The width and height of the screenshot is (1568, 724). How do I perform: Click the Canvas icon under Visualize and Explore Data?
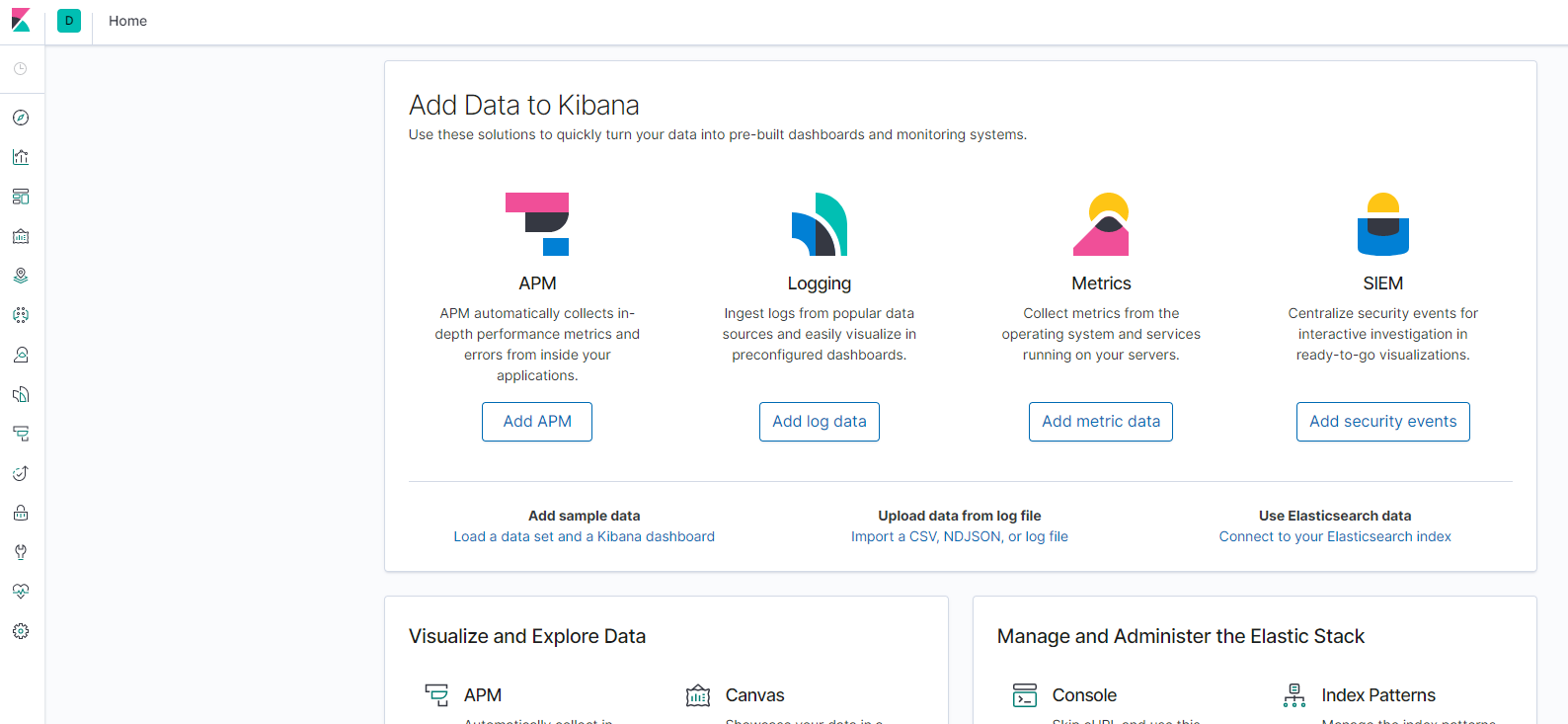(x=698, y=695)
